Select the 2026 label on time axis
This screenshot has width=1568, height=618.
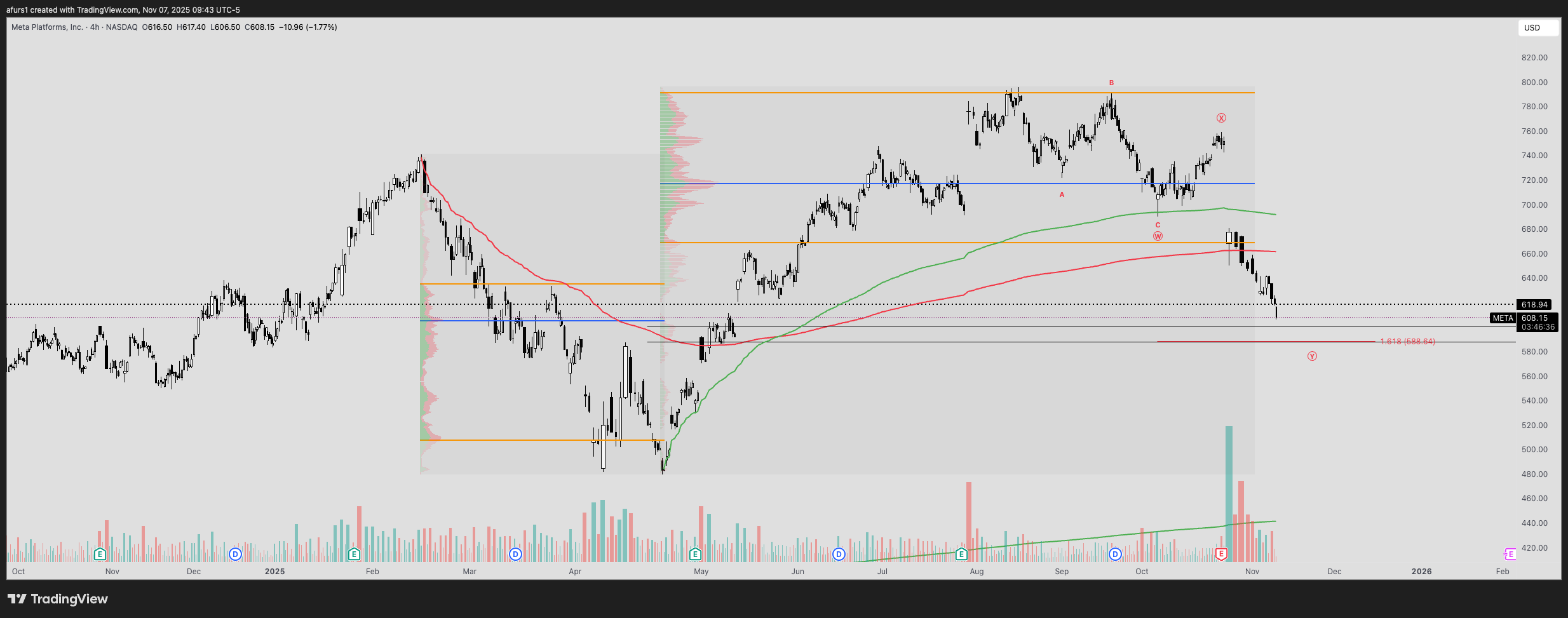pos(1421,572)
